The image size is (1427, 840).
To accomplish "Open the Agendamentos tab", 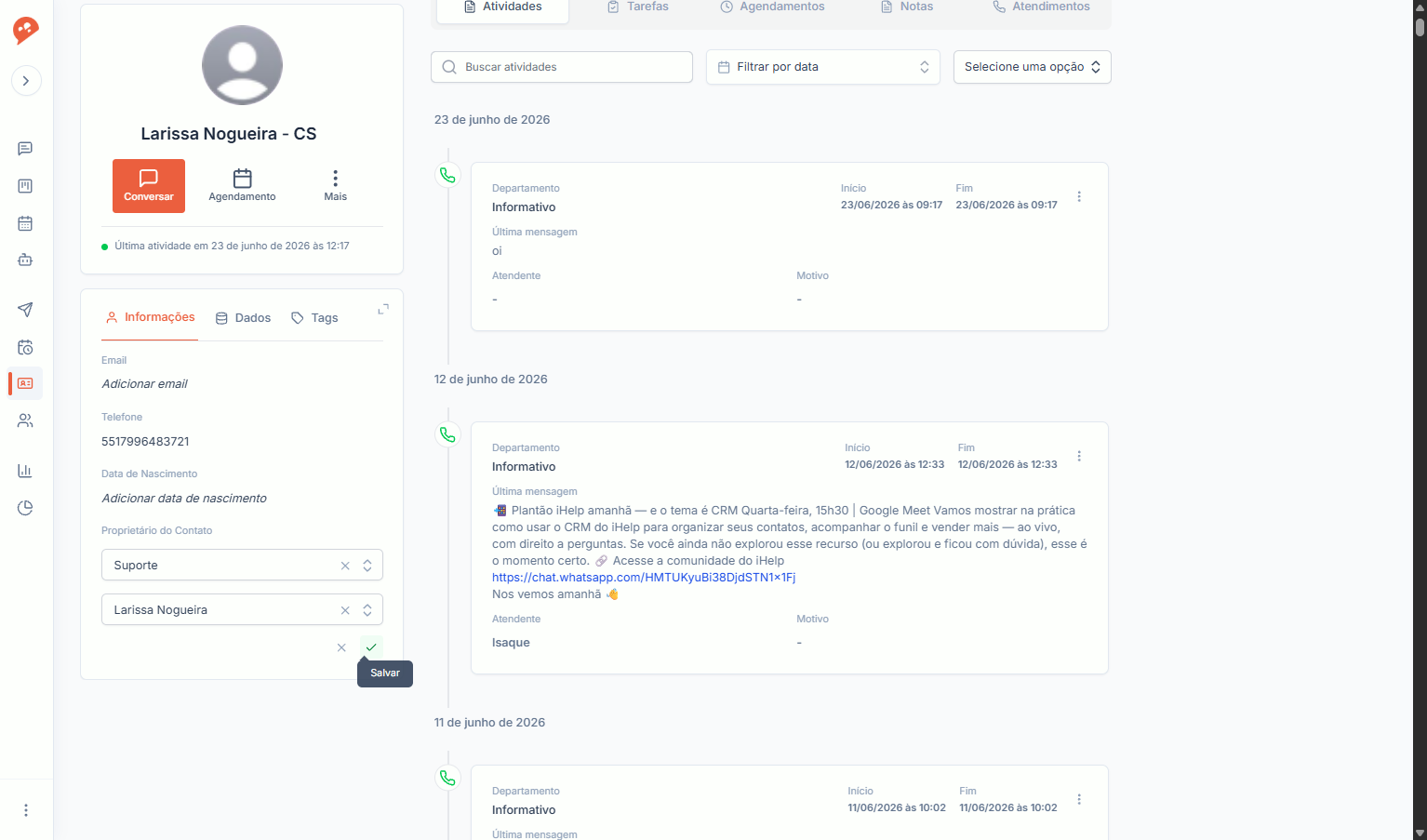I will coord(772,7).
